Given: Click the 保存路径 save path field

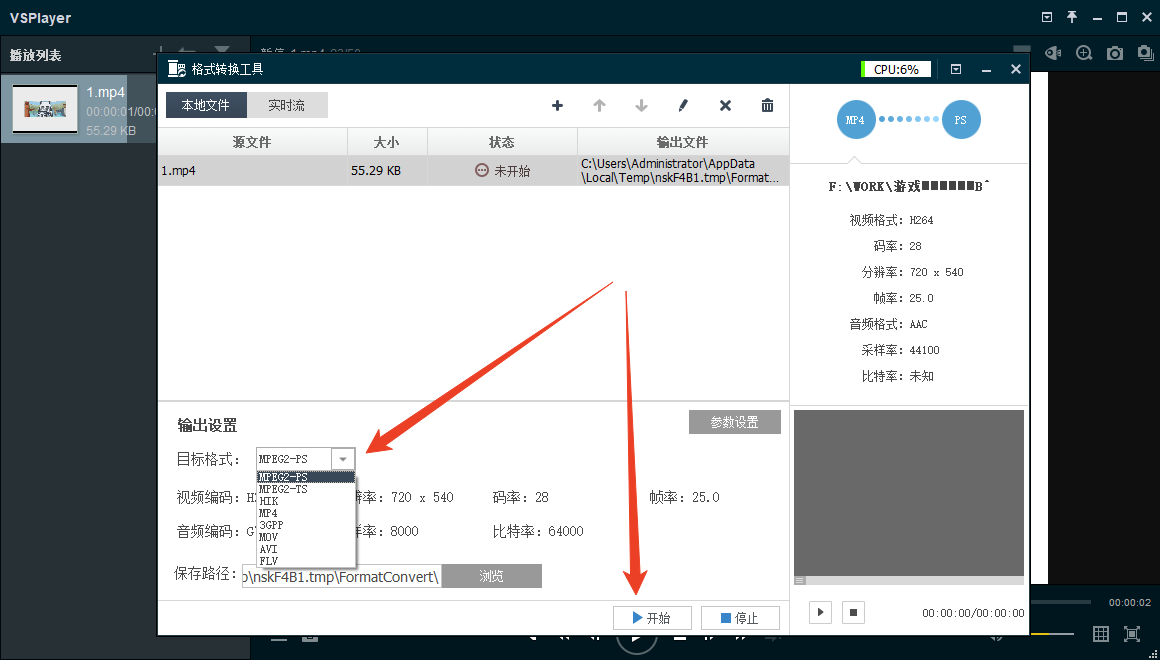Looking at the screenshot, I should pos(342,576).
